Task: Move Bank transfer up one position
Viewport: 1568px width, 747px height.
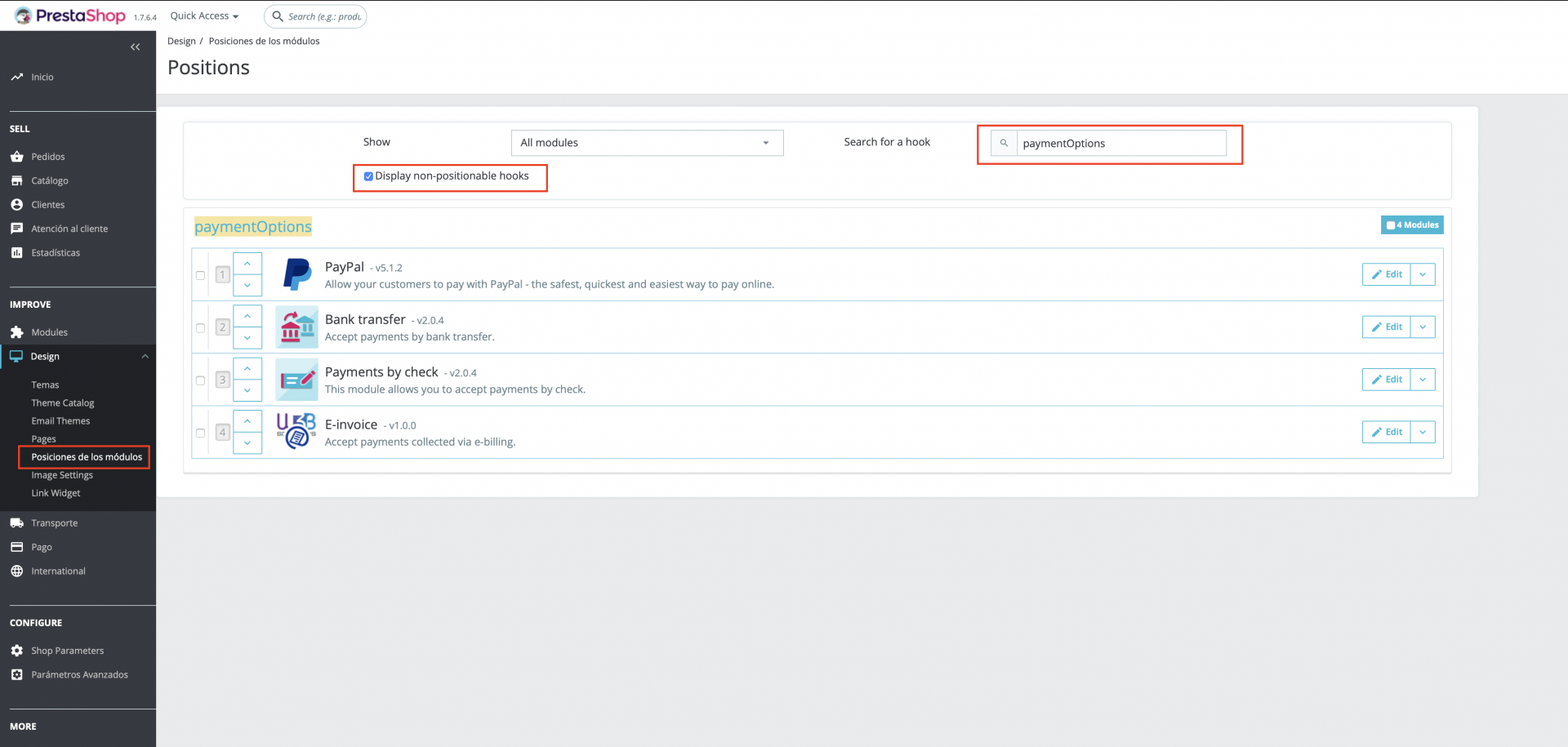Action: coord(247,316)
